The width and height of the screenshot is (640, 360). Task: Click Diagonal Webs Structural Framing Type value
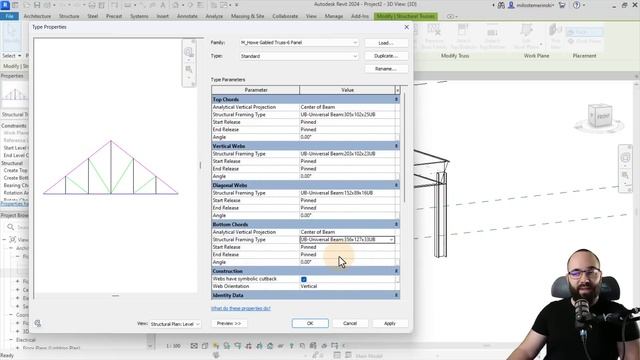pos(347,193)
